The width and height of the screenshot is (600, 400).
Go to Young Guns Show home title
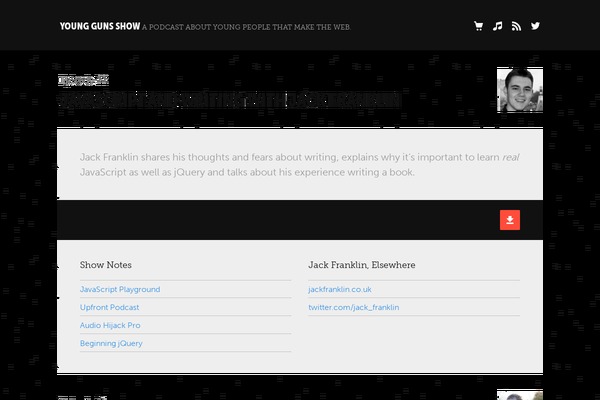pyautogui.click(x=100, y=26)
